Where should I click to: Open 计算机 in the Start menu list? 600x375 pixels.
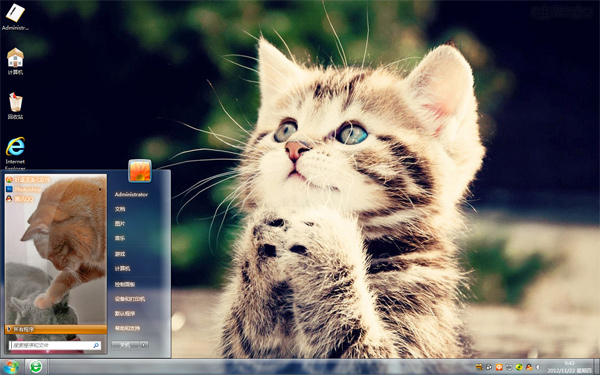point(122,269)
